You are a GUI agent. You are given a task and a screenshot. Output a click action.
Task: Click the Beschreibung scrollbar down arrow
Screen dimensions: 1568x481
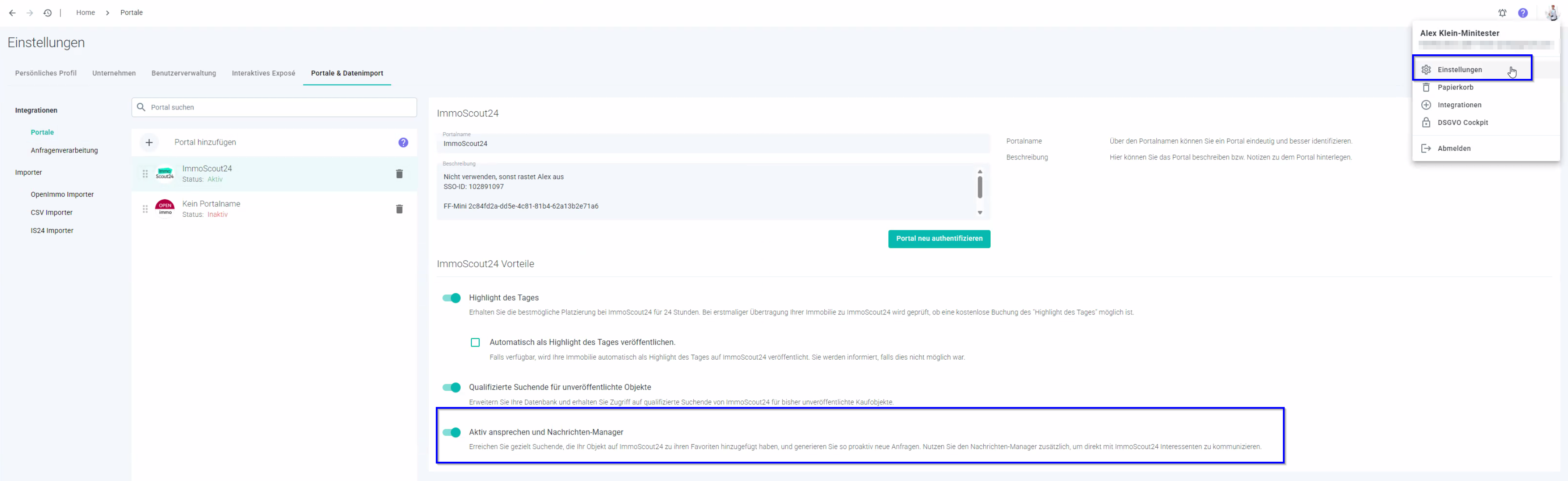click(x=979, y=212)
